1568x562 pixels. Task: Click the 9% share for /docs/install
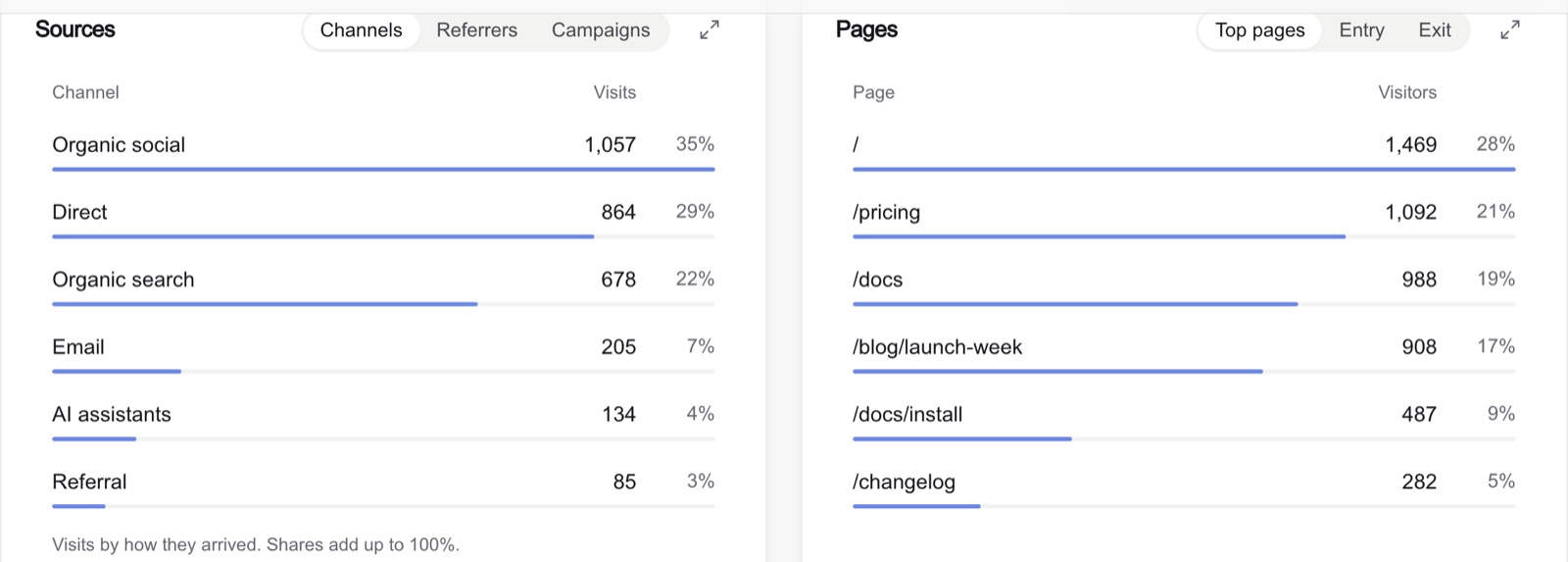(x=1501, y=414)
